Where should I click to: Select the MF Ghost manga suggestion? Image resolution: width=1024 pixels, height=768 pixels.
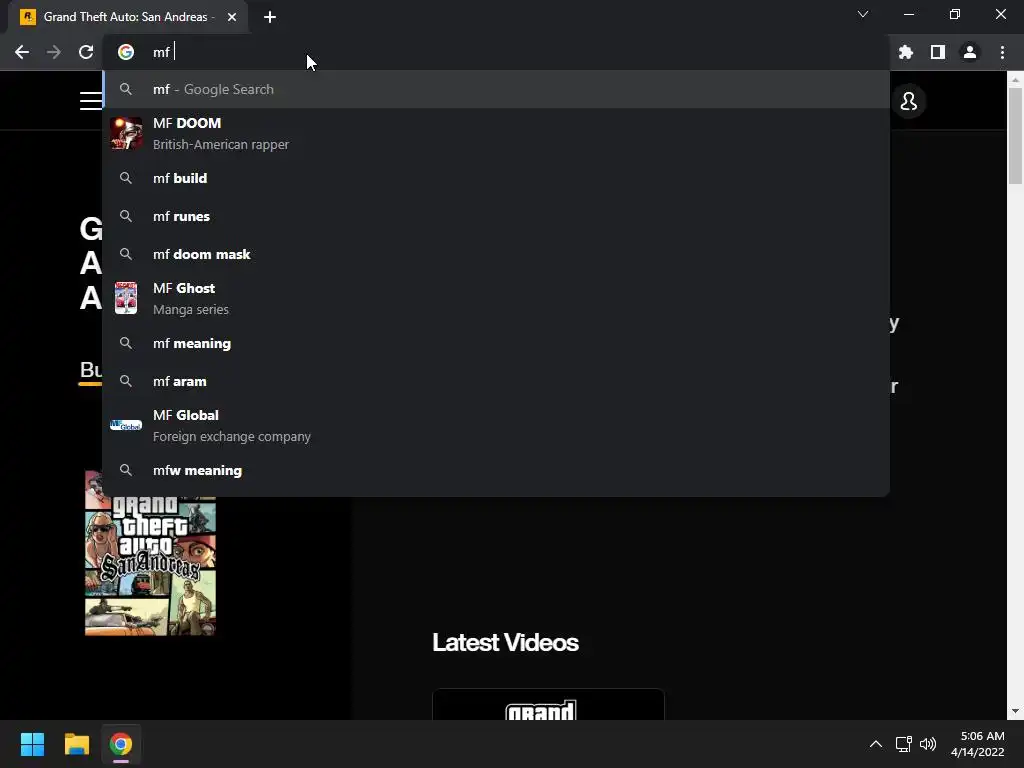pos(496,298)
